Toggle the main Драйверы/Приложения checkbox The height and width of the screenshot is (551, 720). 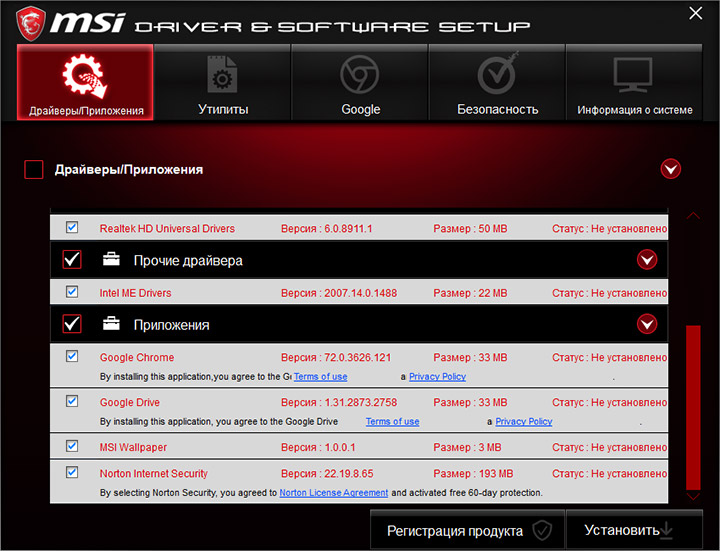point(34,169)
